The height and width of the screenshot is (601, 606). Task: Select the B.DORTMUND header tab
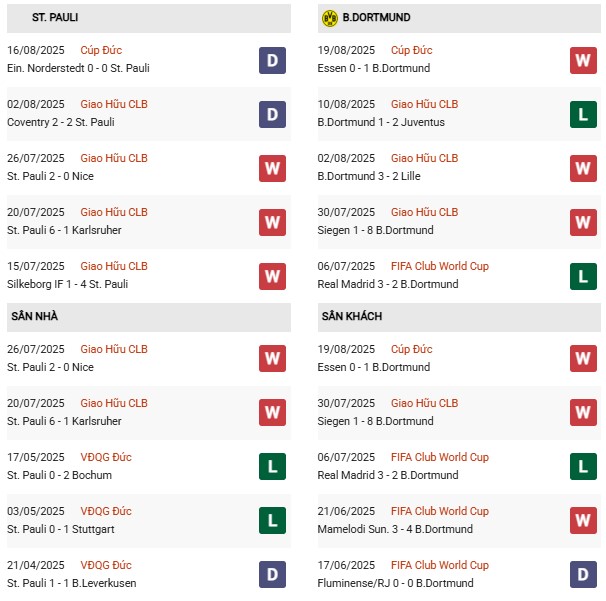click(x=376, y=18)
